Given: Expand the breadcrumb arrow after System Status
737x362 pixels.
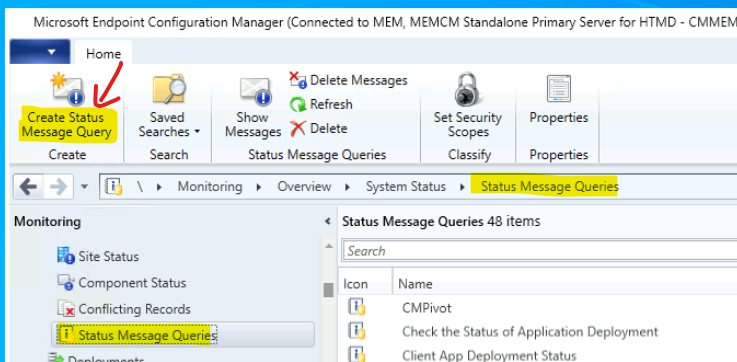Looking at the screenshot, I should click(x=463, y=187).
